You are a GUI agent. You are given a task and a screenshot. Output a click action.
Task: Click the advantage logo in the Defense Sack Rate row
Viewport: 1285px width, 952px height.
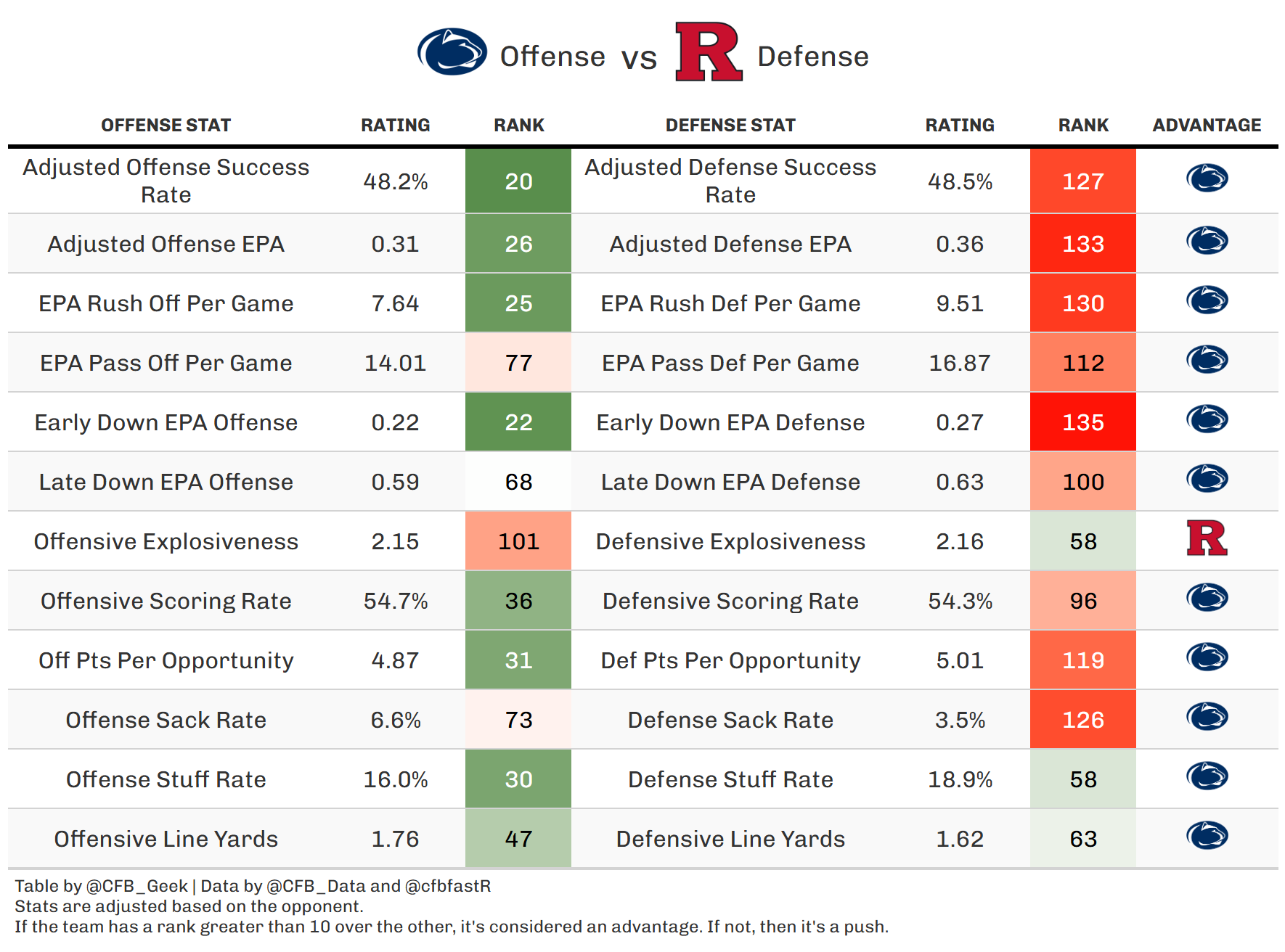[1207, 717]
